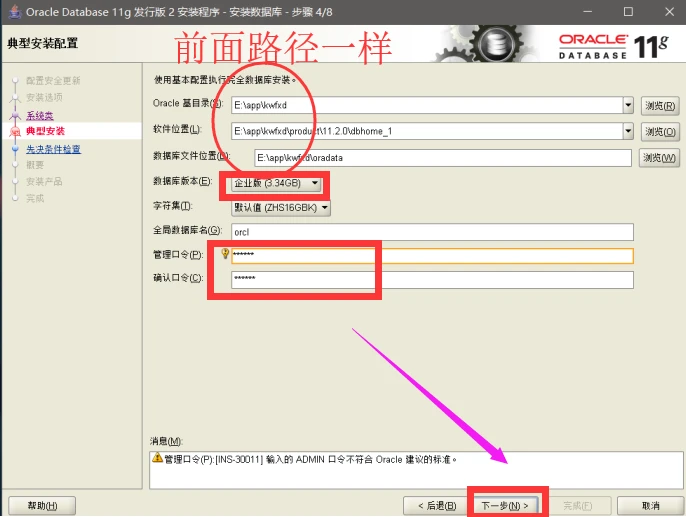Click the 软件位置 path field

click(427, 131)
